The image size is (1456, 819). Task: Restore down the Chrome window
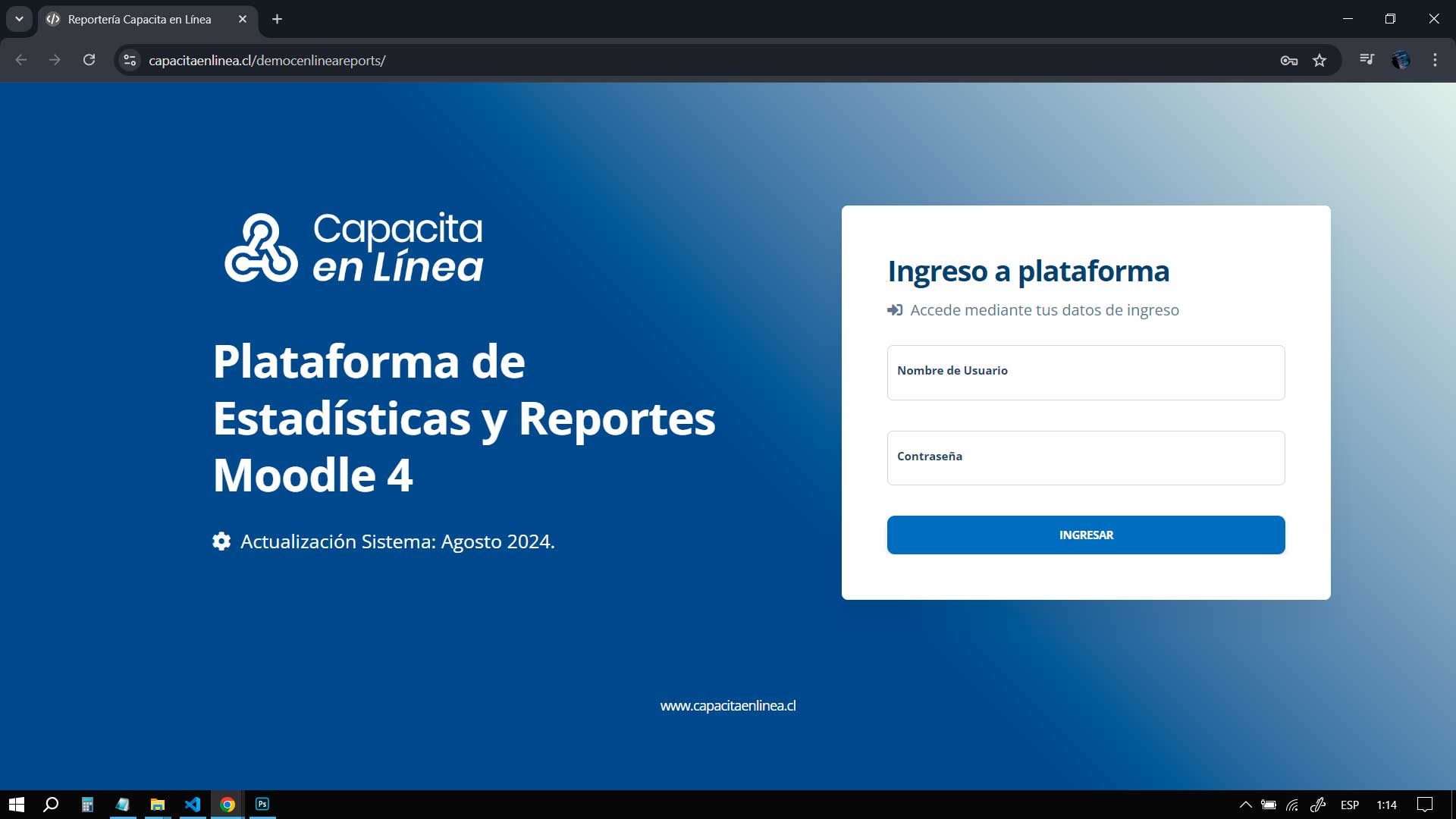[x=1390, y=19]
